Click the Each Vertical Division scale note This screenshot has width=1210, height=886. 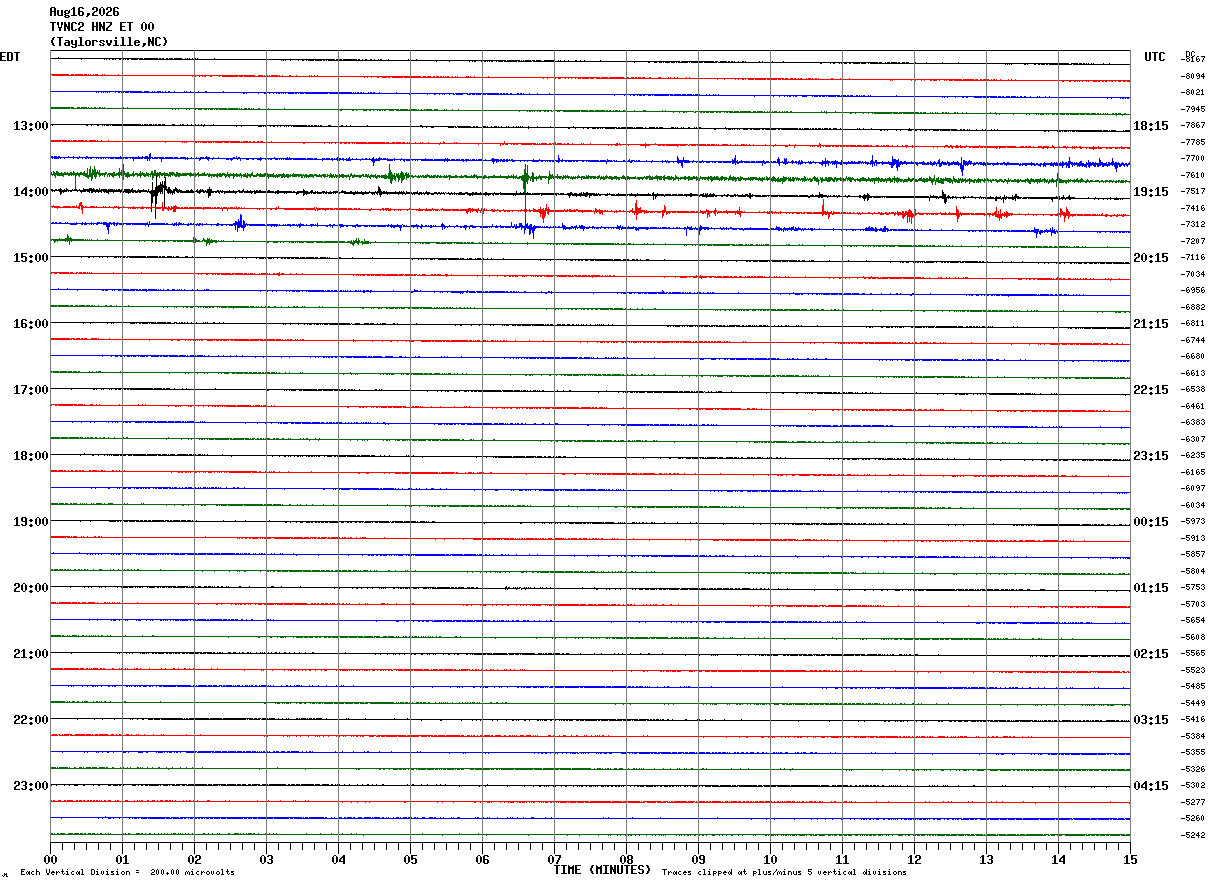point(128,873)
